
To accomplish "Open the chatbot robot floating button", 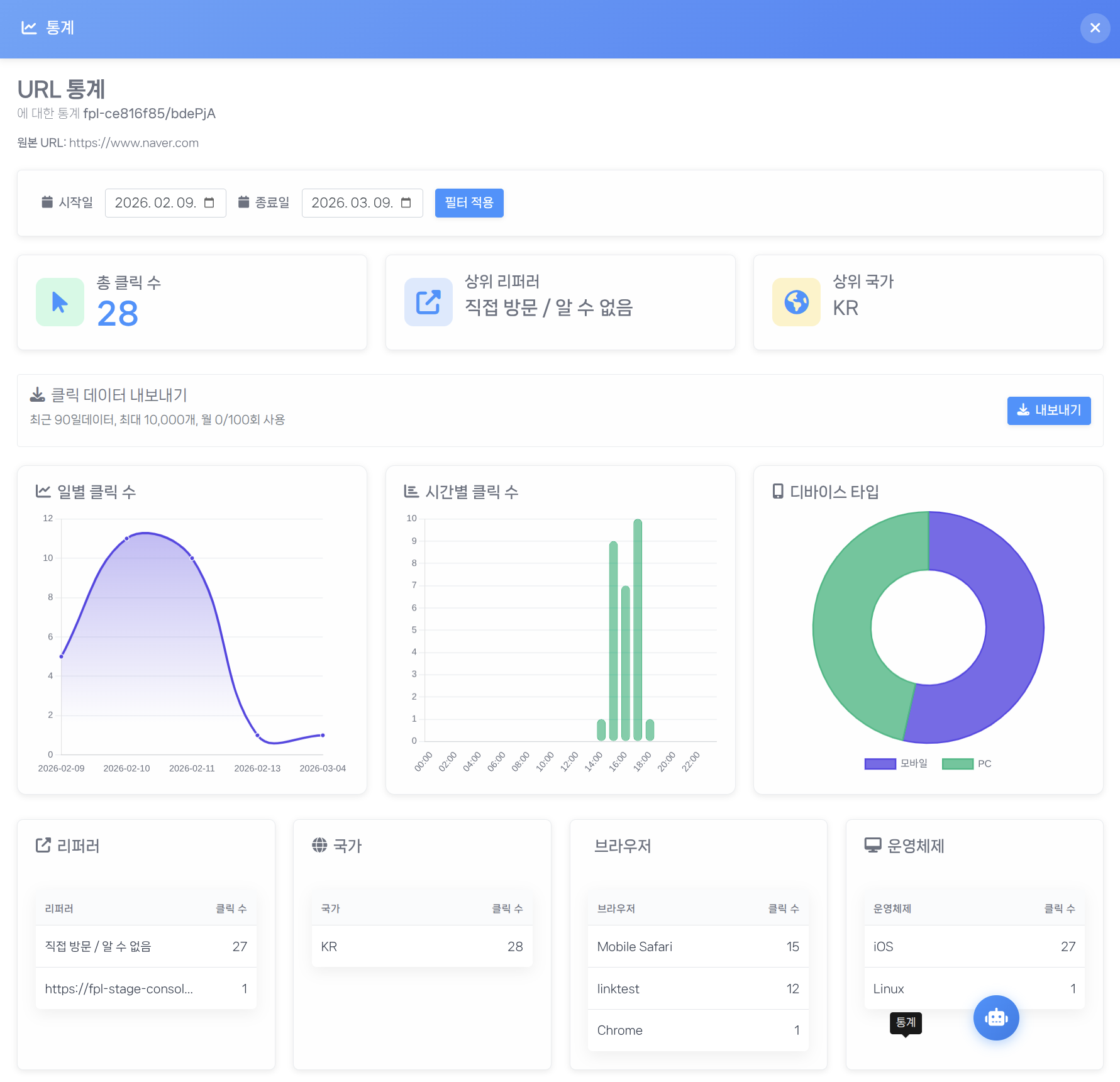I will (x=995, y=1018).
